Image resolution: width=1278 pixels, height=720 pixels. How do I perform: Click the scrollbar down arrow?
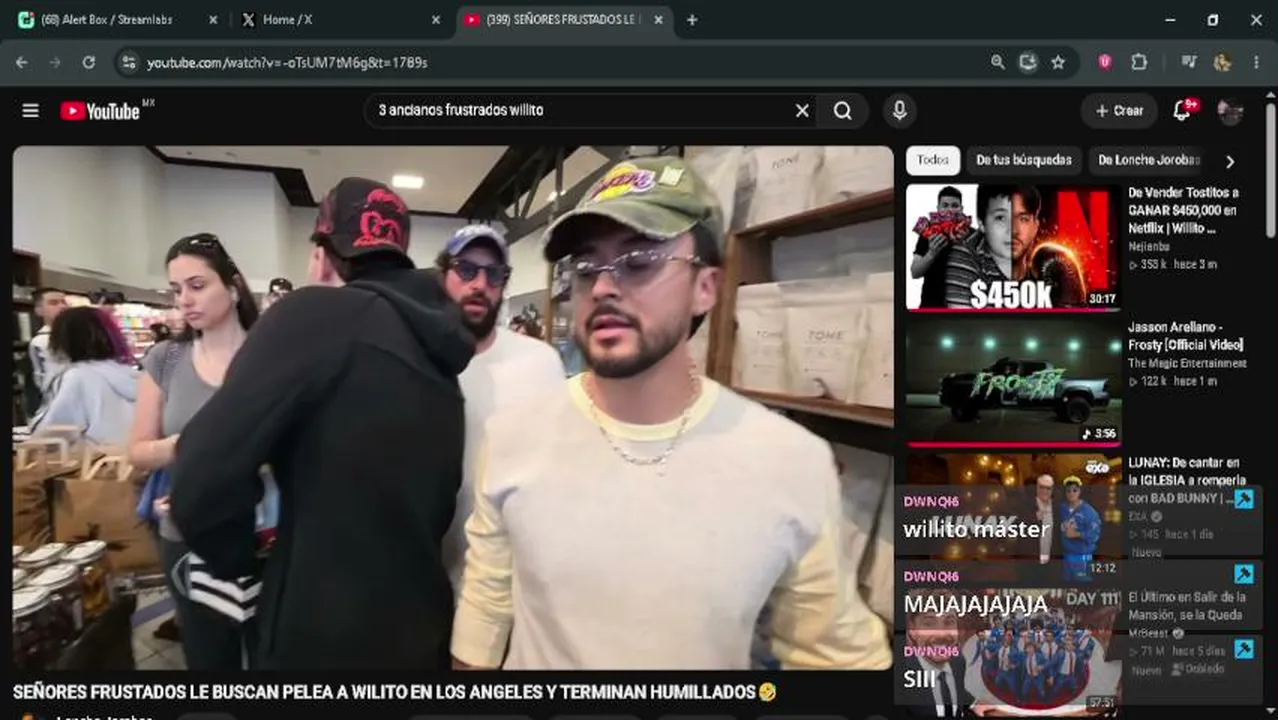[x=1270, y=712]
